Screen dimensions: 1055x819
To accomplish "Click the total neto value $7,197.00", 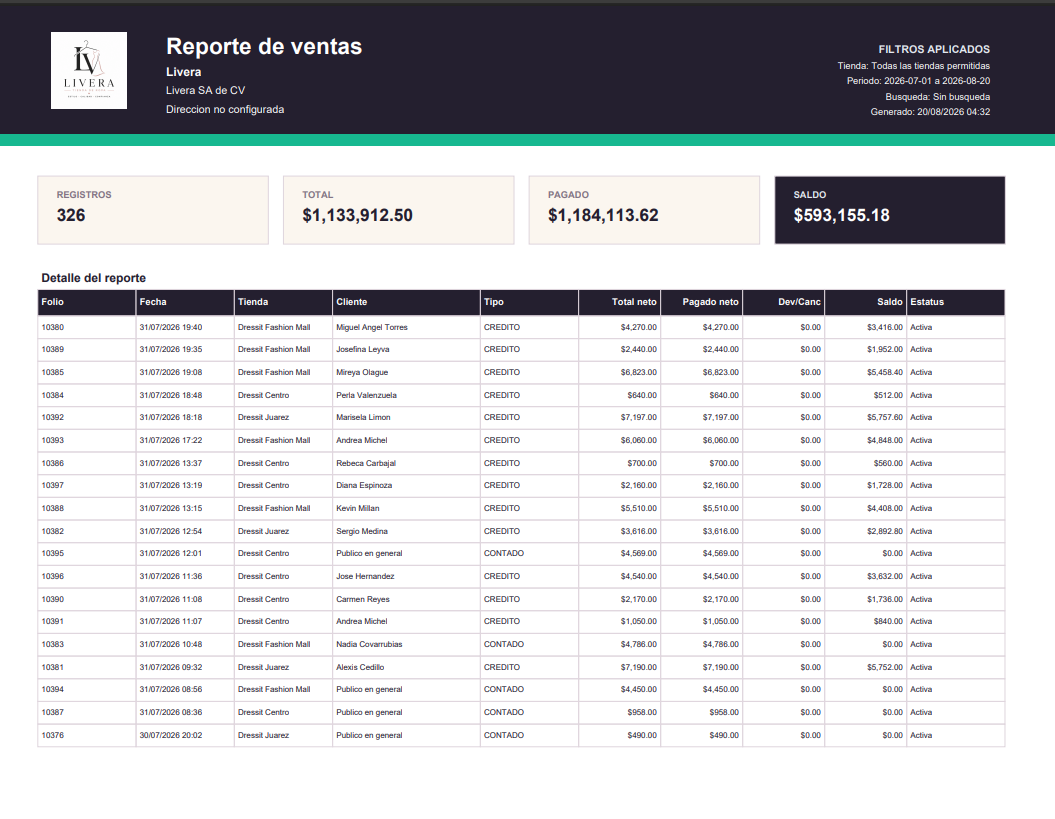I will [x=639, y=417].
